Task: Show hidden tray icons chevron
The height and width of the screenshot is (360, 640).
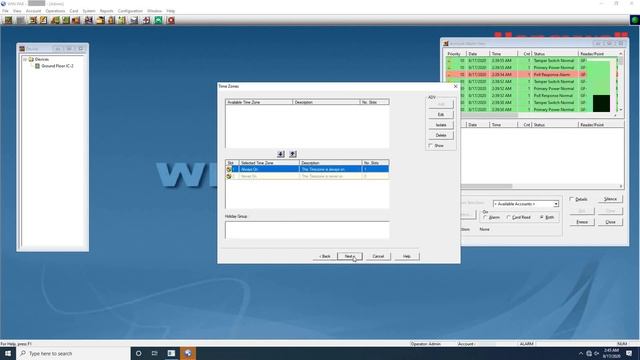Action: point(581,353)
